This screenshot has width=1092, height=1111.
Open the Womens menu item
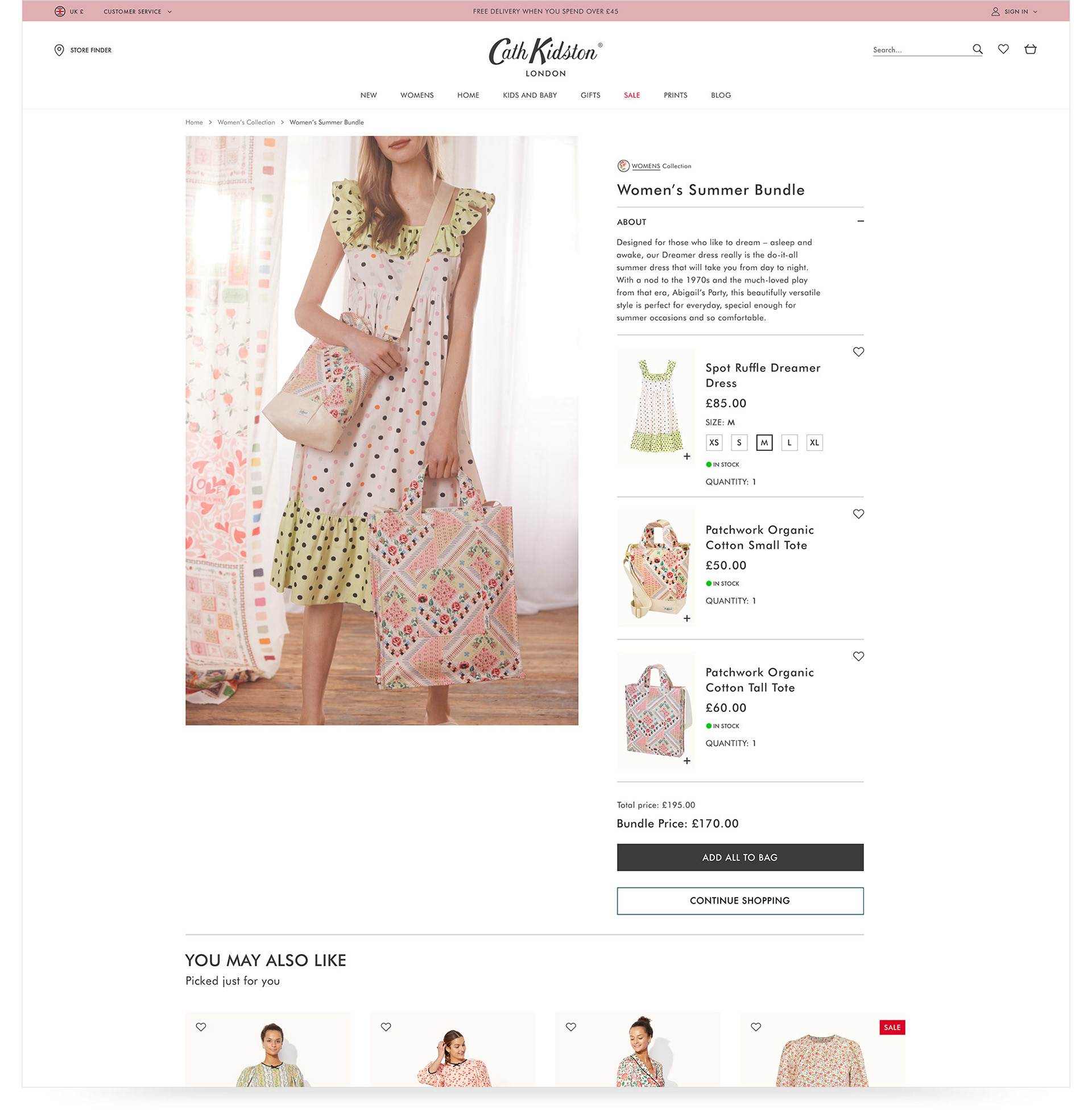coord(417,95)
